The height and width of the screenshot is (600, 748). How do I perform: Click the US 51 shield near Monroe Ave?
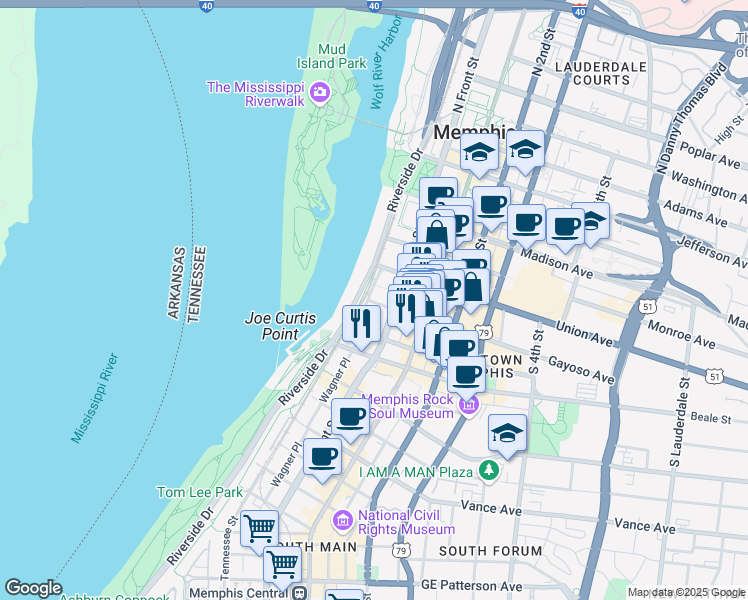tap(648, 307)
